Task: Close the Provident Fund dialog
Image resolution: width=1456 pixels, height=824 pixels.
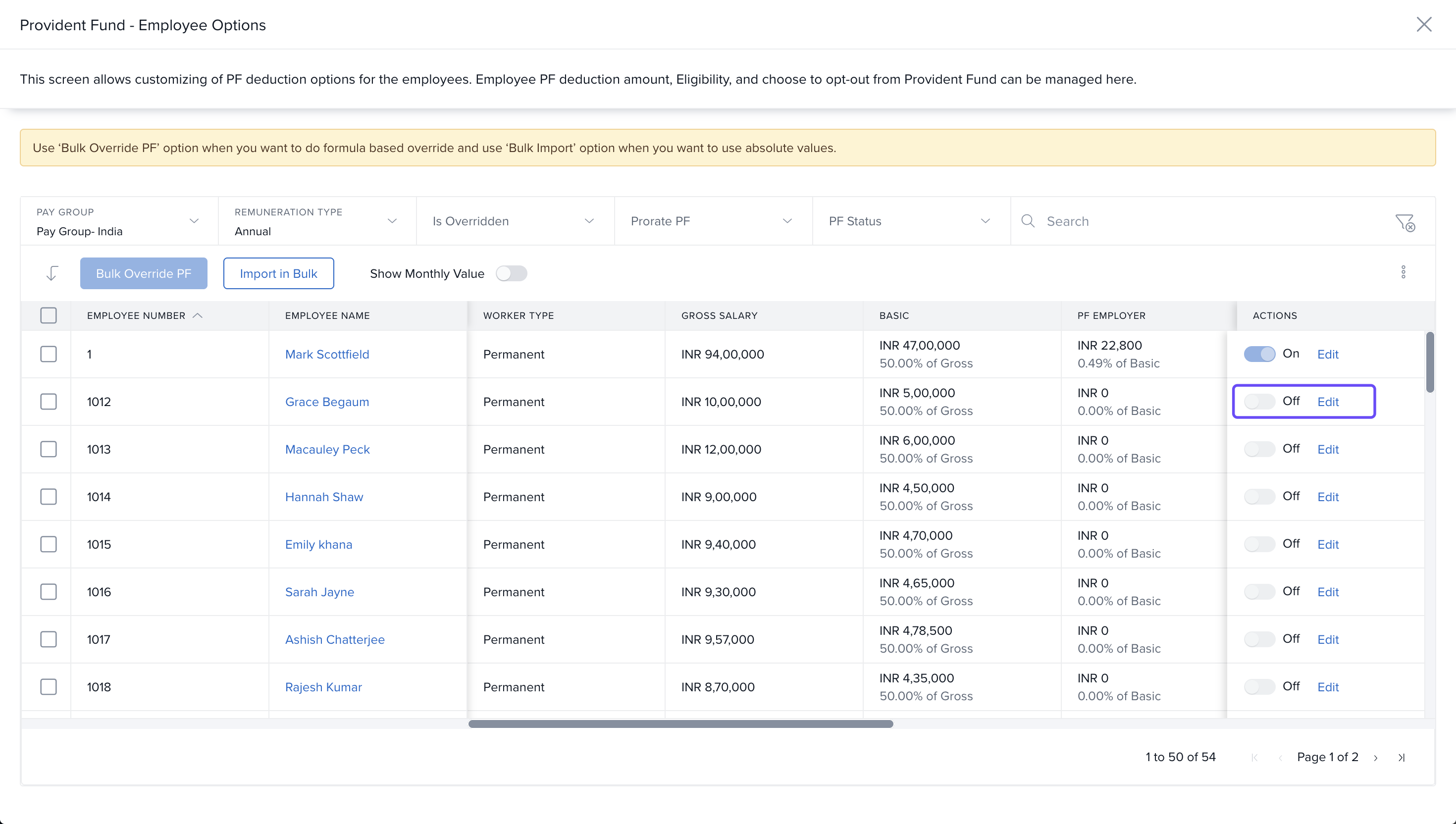Action: coord(1424,24)
